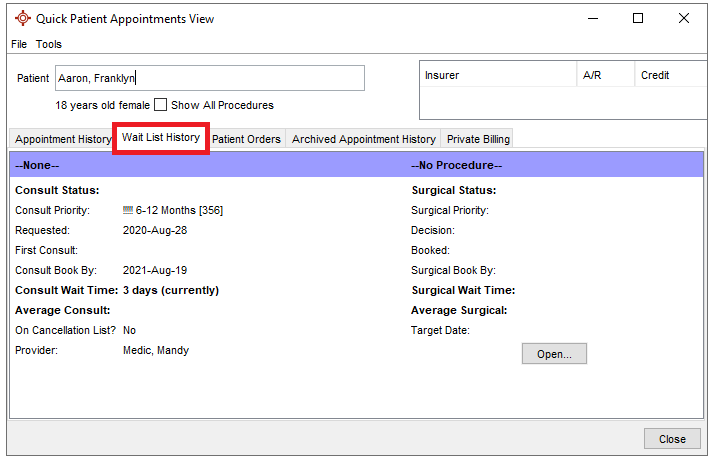Show the Private Billing tab

pyautogui.click(x=478, y=139)
